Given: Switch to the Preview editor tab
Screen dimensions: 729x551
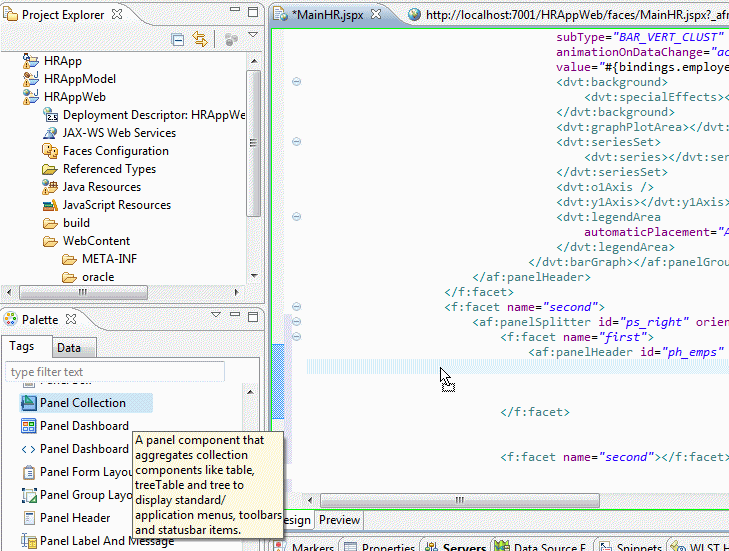Looking at the screenshot, I should click(x=339, y=520).
